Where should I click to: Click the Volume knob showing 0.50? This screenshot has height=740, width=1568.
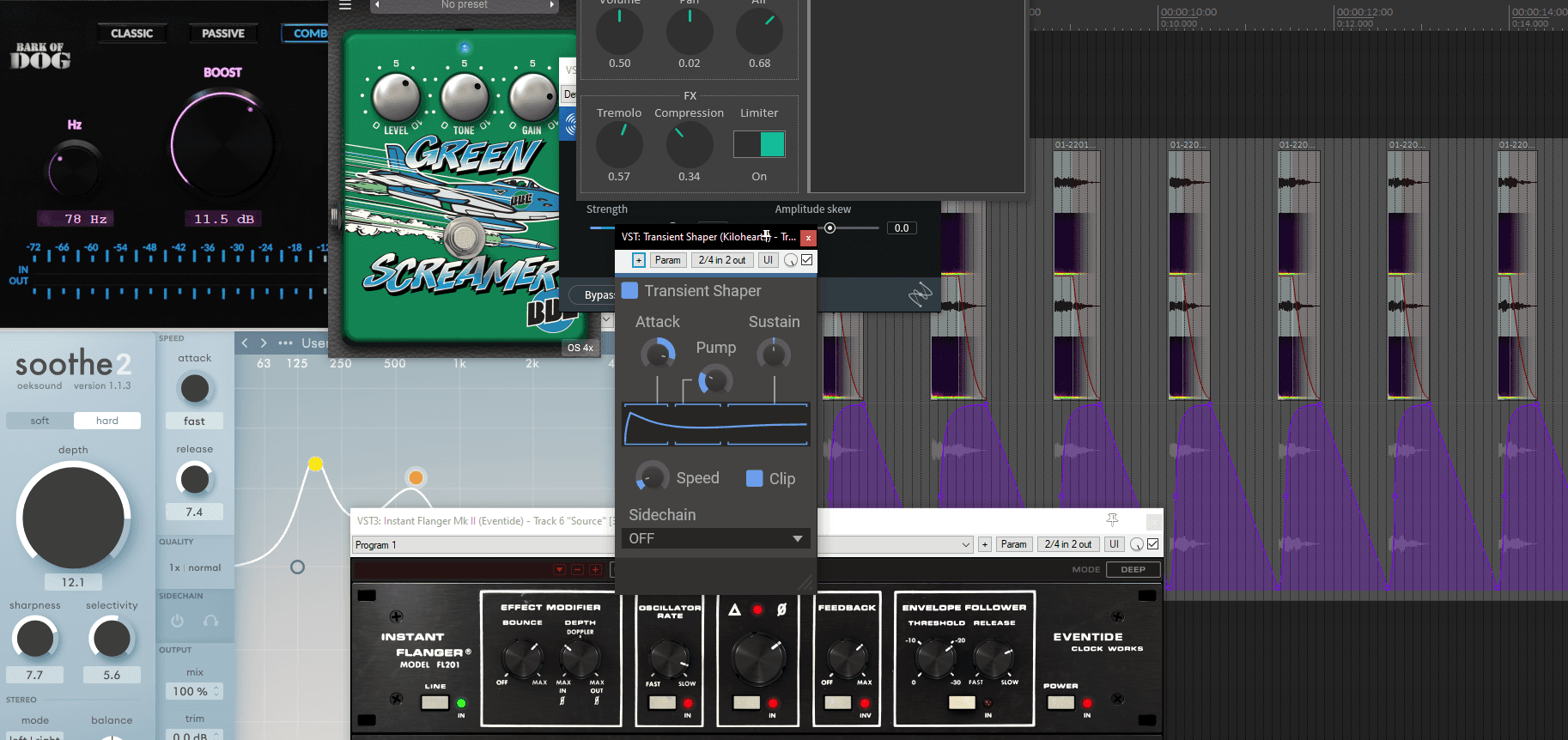619,29
